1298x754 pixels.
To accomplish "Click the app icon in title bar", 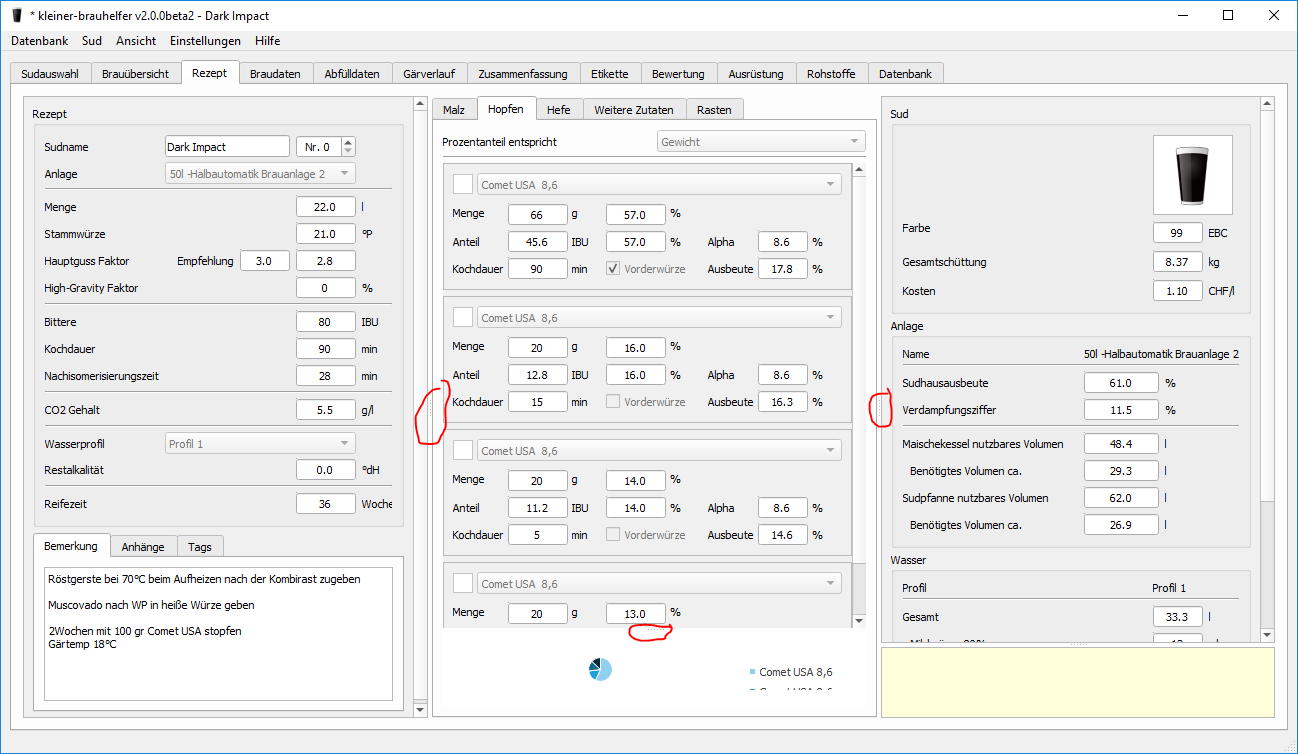I will pos(17,16).
